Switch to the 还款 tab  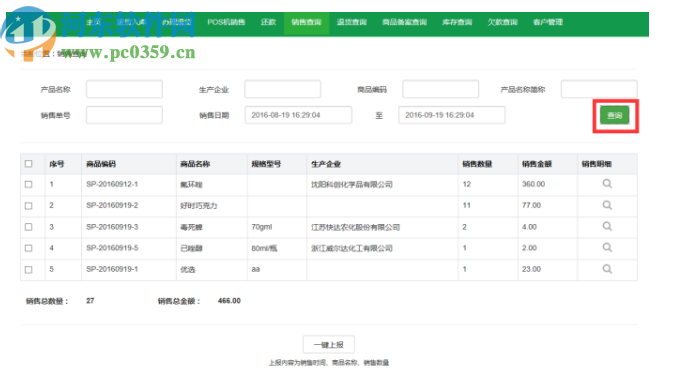pos(268,22)
